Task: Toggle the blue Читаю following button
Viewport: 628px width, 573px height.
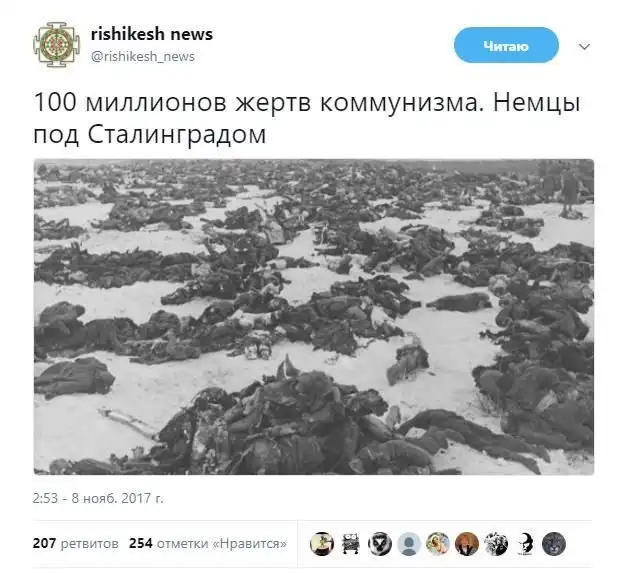Action: 506,45
